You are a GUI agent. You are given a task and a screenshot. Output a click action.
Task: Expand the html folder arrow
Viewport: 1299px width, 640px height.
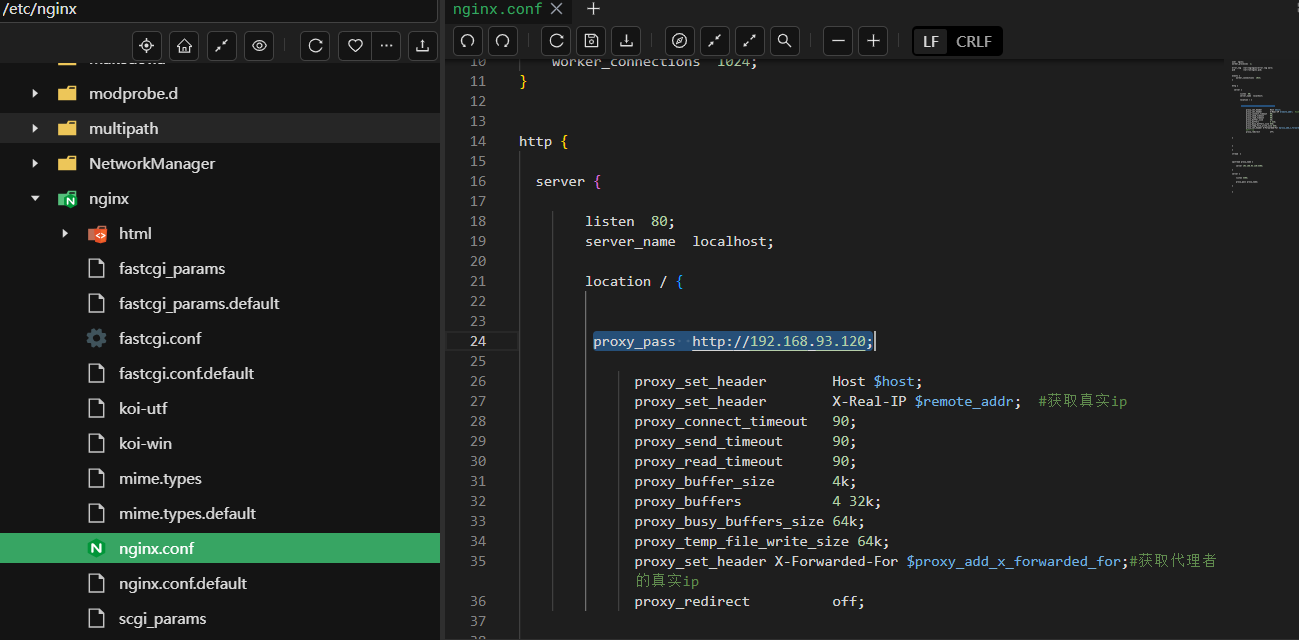click(65, 233)
